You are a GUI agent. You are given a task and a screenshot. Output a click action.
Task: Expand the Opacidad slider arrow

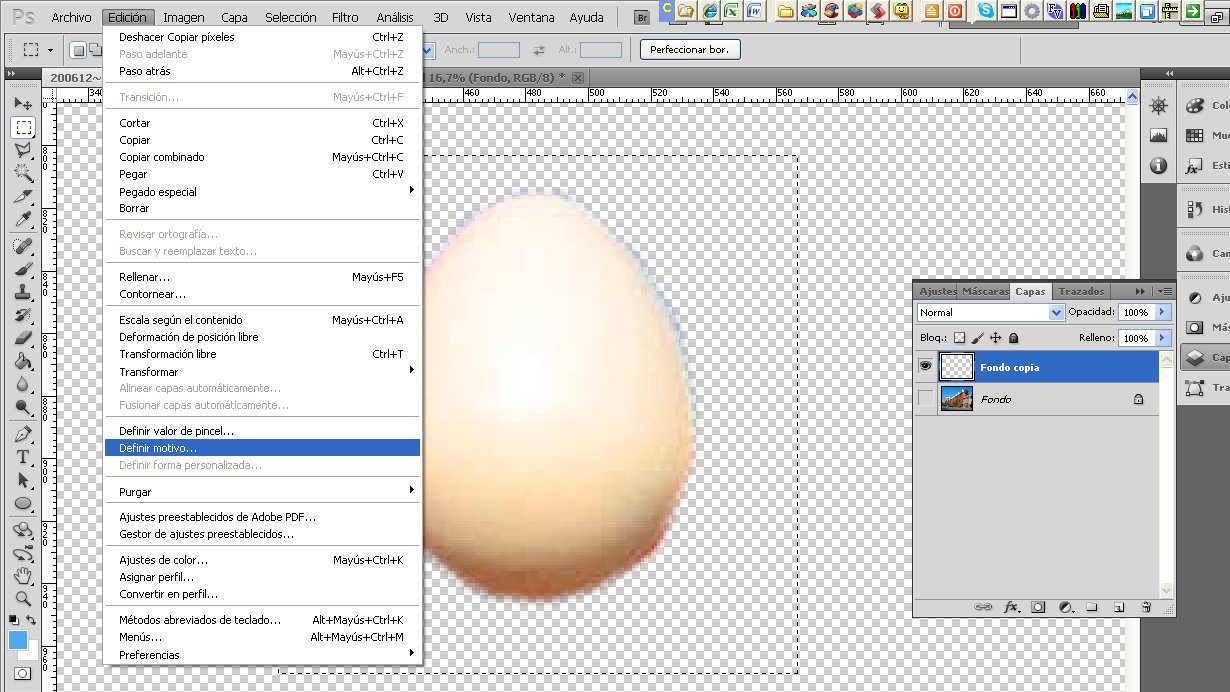click(x=1162, y=313)
